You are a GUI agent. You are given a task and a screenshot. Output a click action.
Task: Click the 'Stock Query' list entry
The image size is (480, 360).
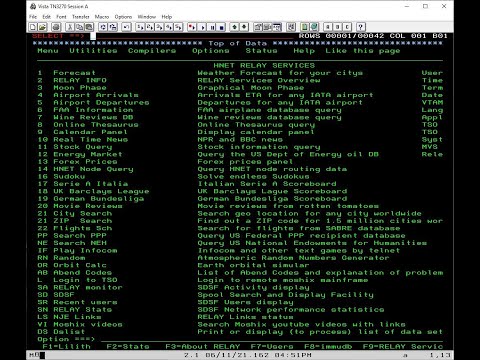click(x=83, y=147)
